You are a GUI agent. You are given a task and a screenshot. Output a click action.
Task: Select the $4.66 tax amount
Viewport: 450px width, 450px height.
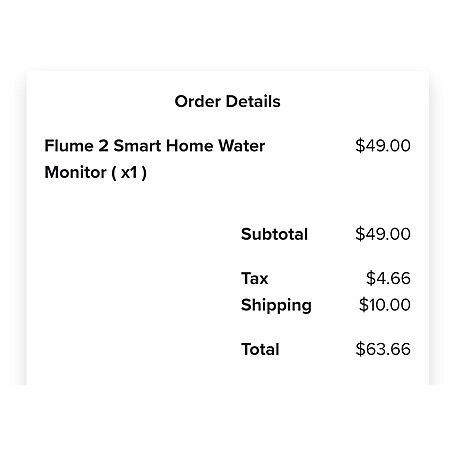tap(388, 278)
